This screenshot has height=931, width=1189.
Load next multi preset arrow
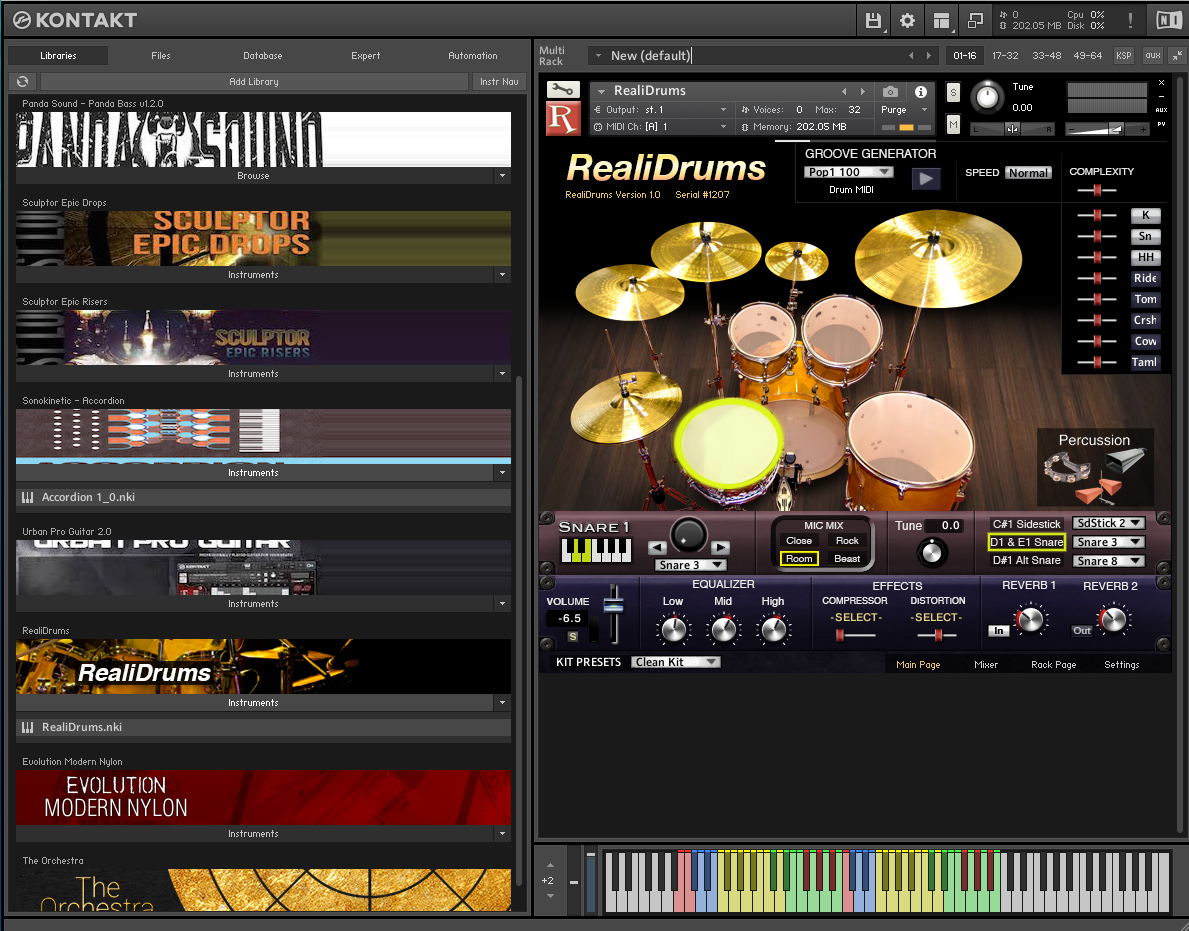pos(929,55)
